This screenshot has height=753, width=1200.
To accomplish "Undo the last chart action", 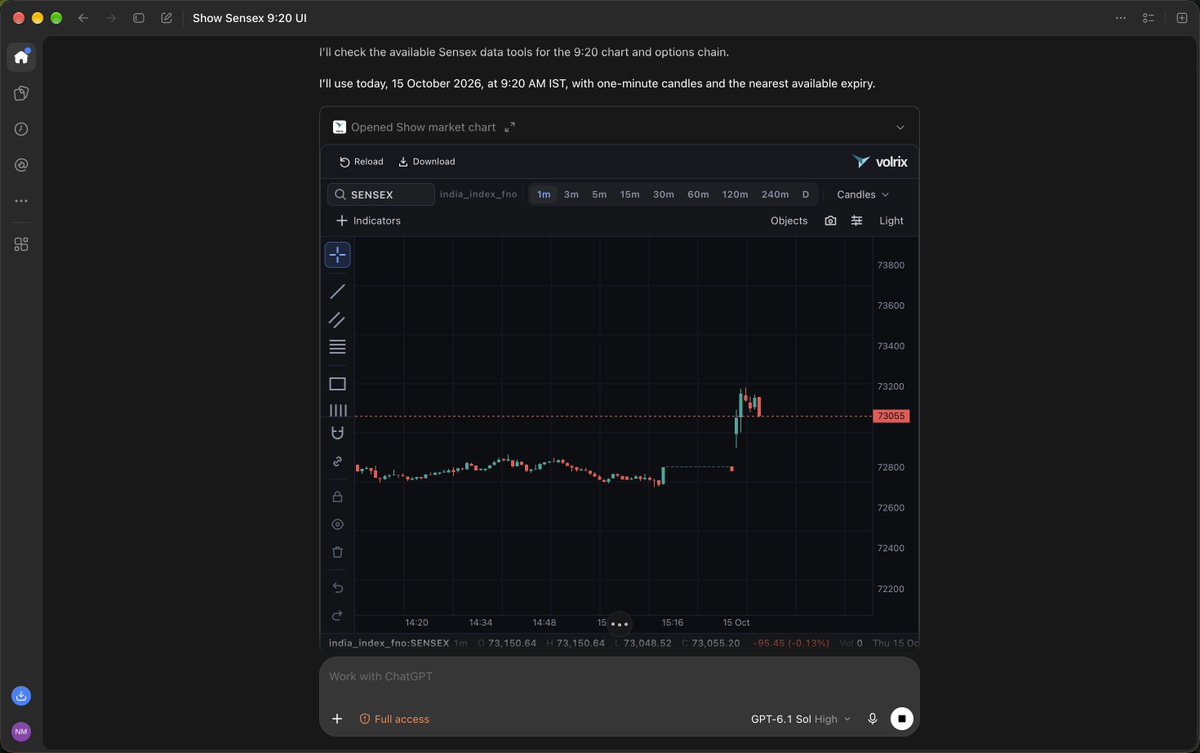I will [x=337, y=587].
